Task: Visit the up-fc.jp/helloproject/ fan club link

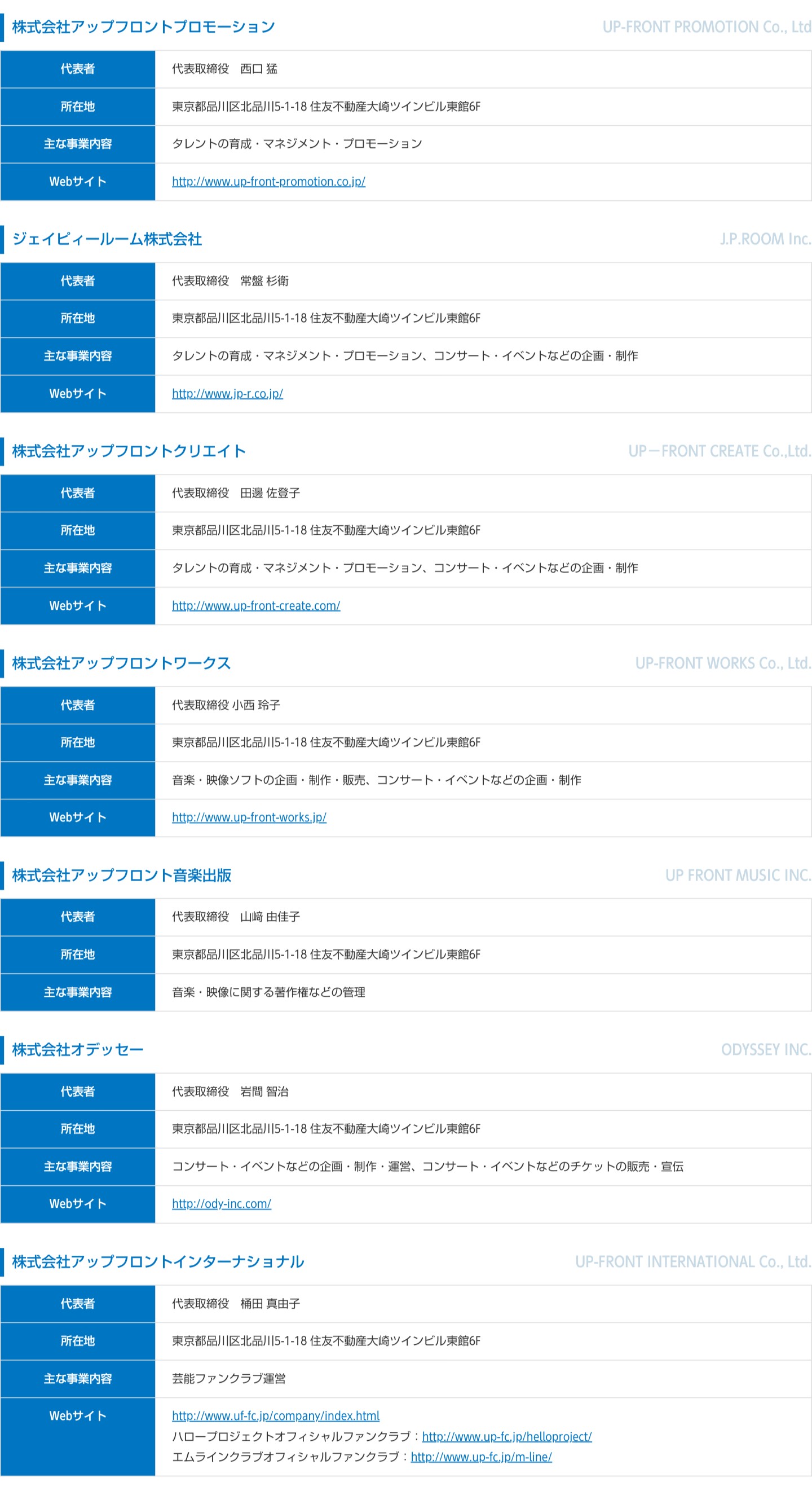Action: point(507,1436)
